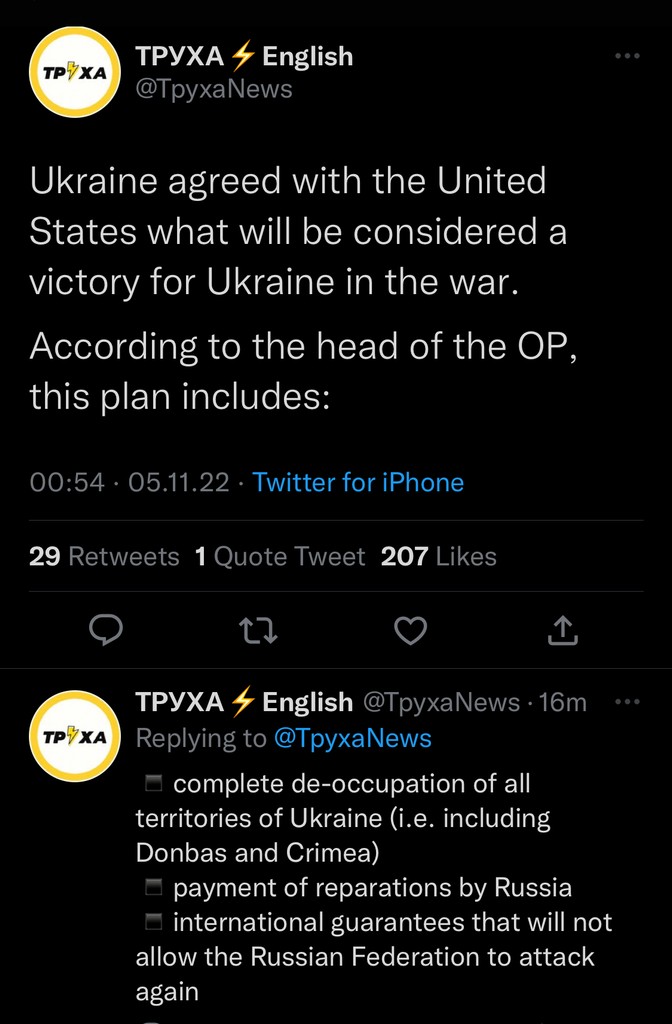
Task: Tap the 00:54 · 05.11.22 timestamp
Action: point(130,482)
